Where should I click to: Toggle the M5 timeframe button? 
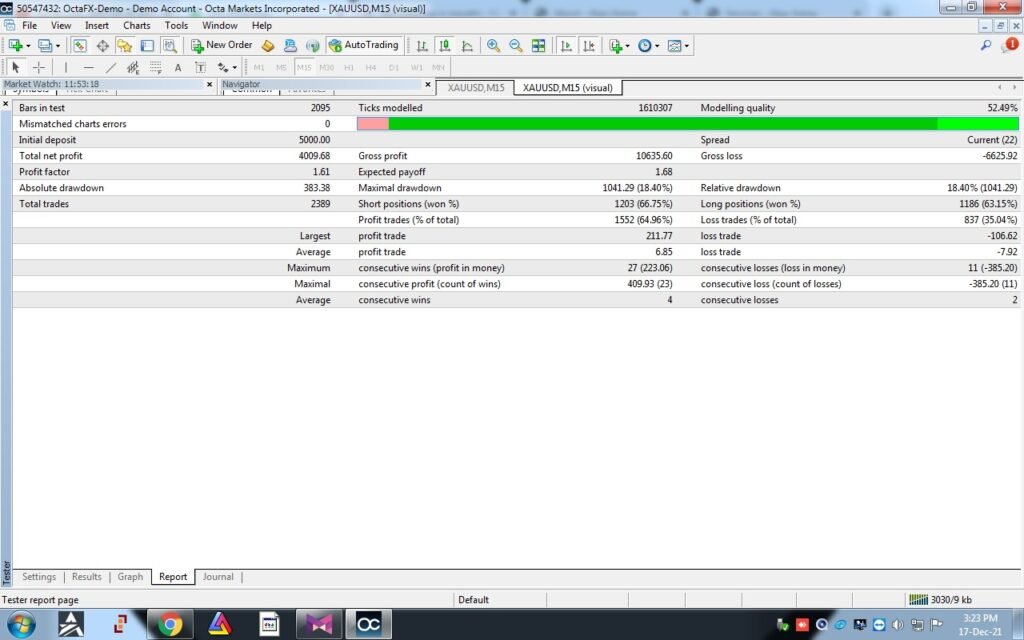281,67
